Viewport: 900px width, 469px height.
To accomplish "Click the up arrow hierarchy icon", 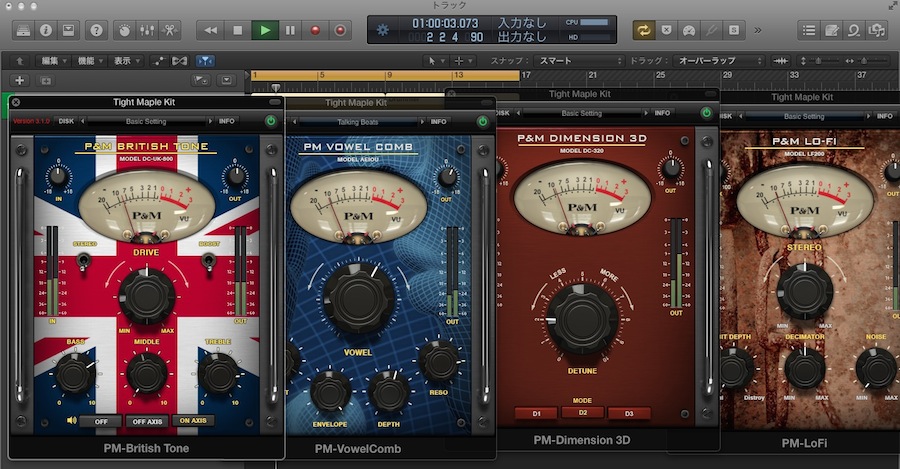I will pyautogui.click(x=20, y=60).
